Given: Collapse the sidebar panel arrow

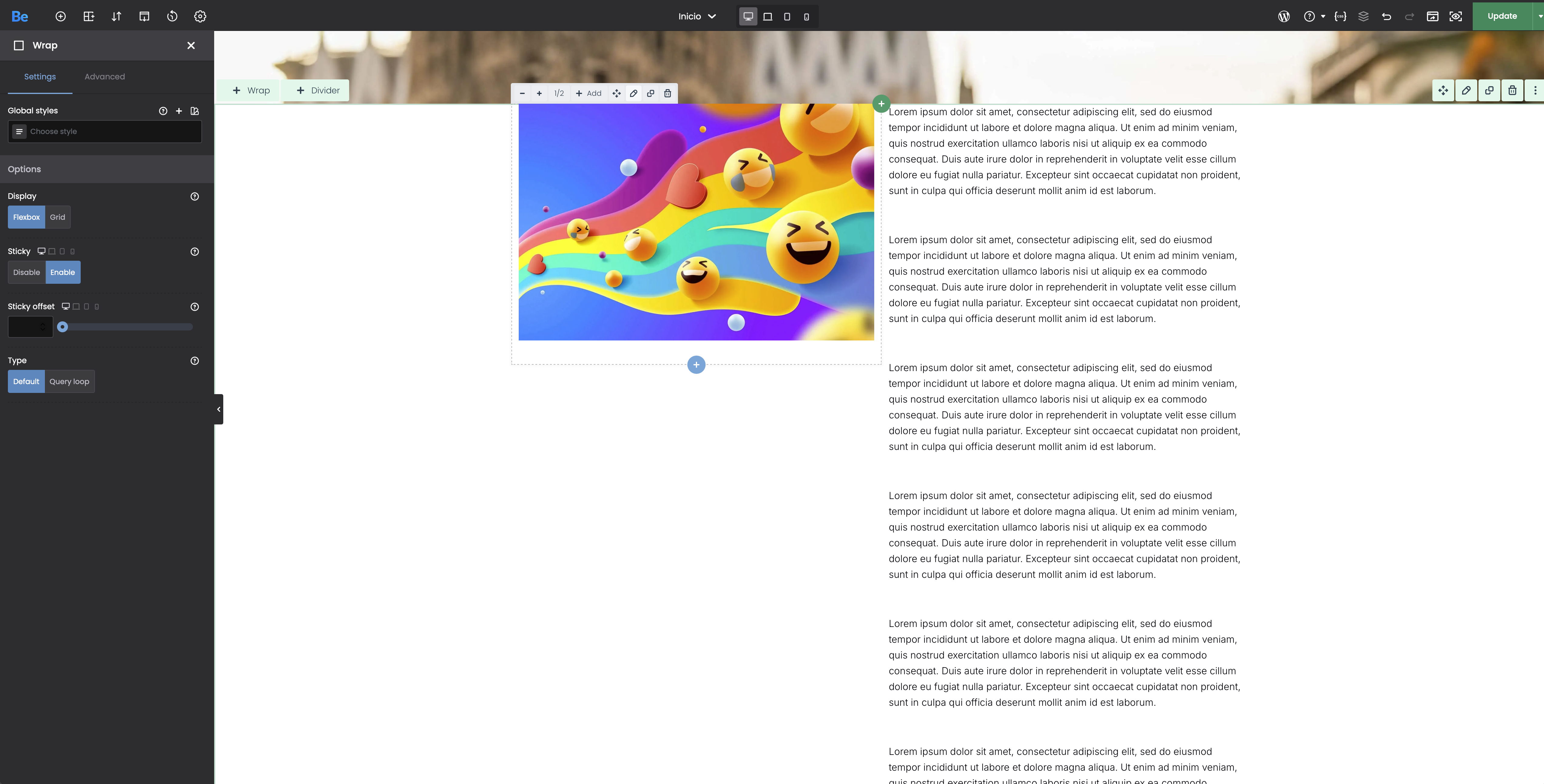Looking at the screenshot, I should click(219, 409).
